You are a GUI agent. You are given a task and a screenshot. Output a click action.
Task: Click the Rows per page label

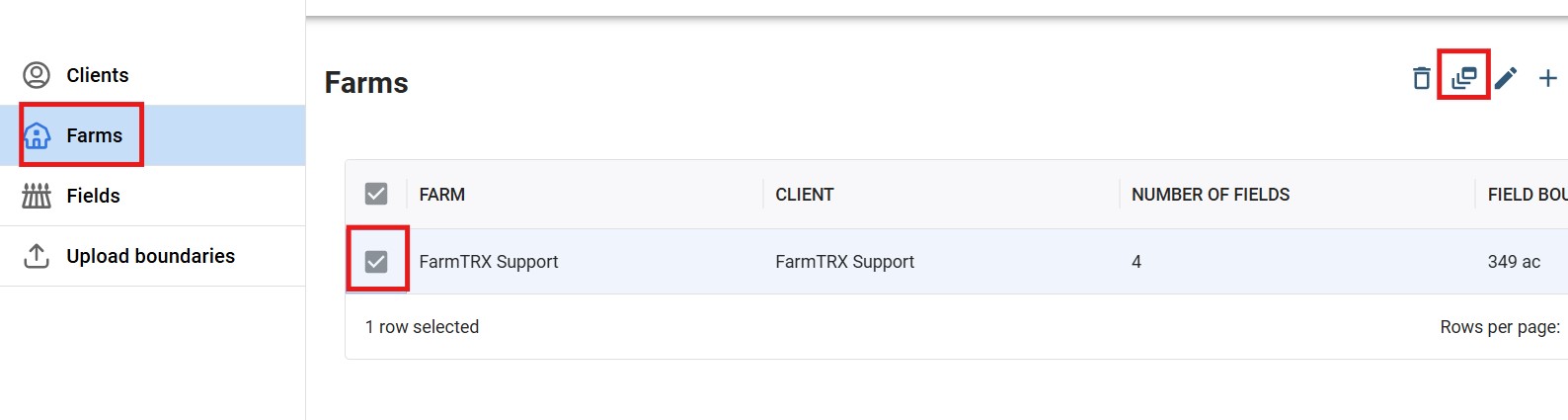pos(1500,327)
